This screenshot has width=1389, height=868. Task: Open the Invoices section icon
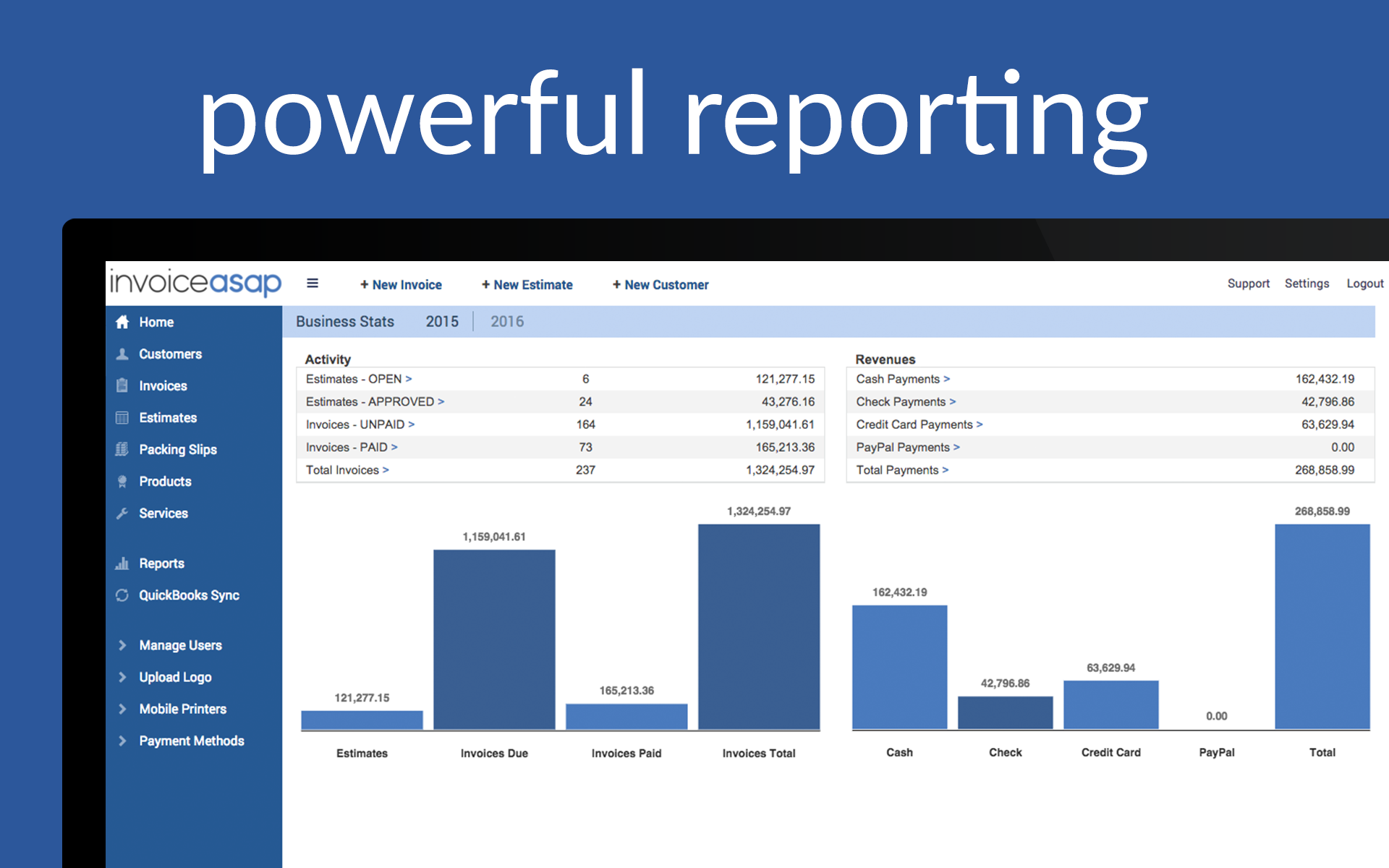122,386
